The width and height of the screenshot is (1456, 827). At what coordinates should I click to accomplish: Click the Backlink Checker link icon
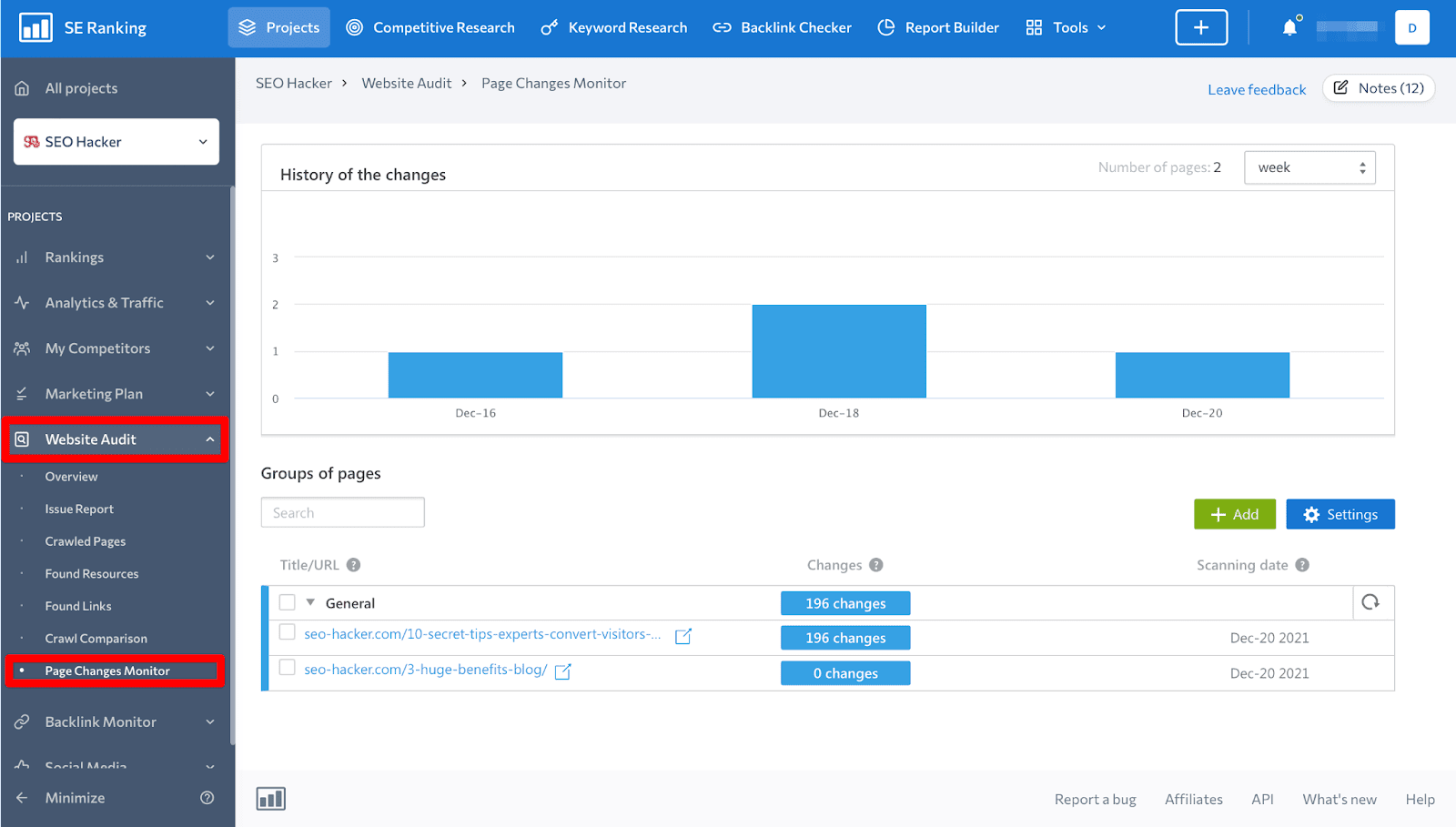722,27
